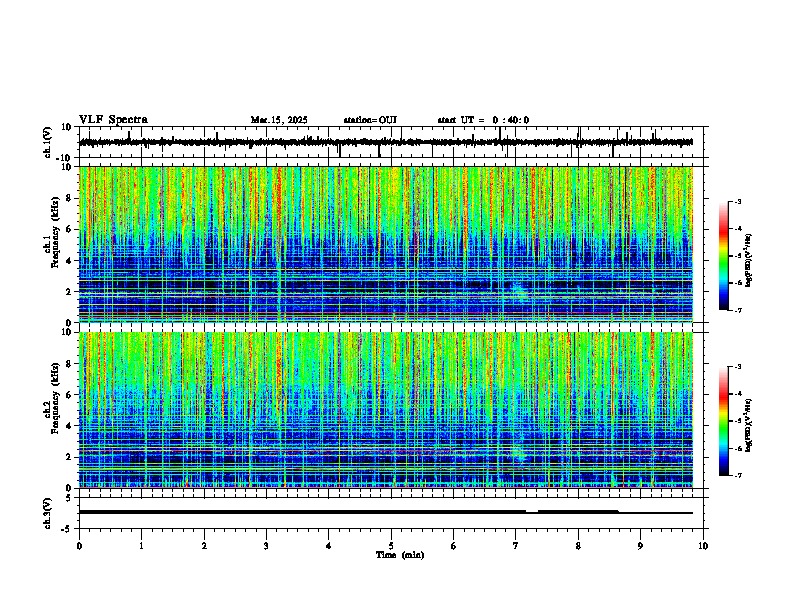Click ch.1 color scale log(PSD) unit label

click(x=749, y=261)
